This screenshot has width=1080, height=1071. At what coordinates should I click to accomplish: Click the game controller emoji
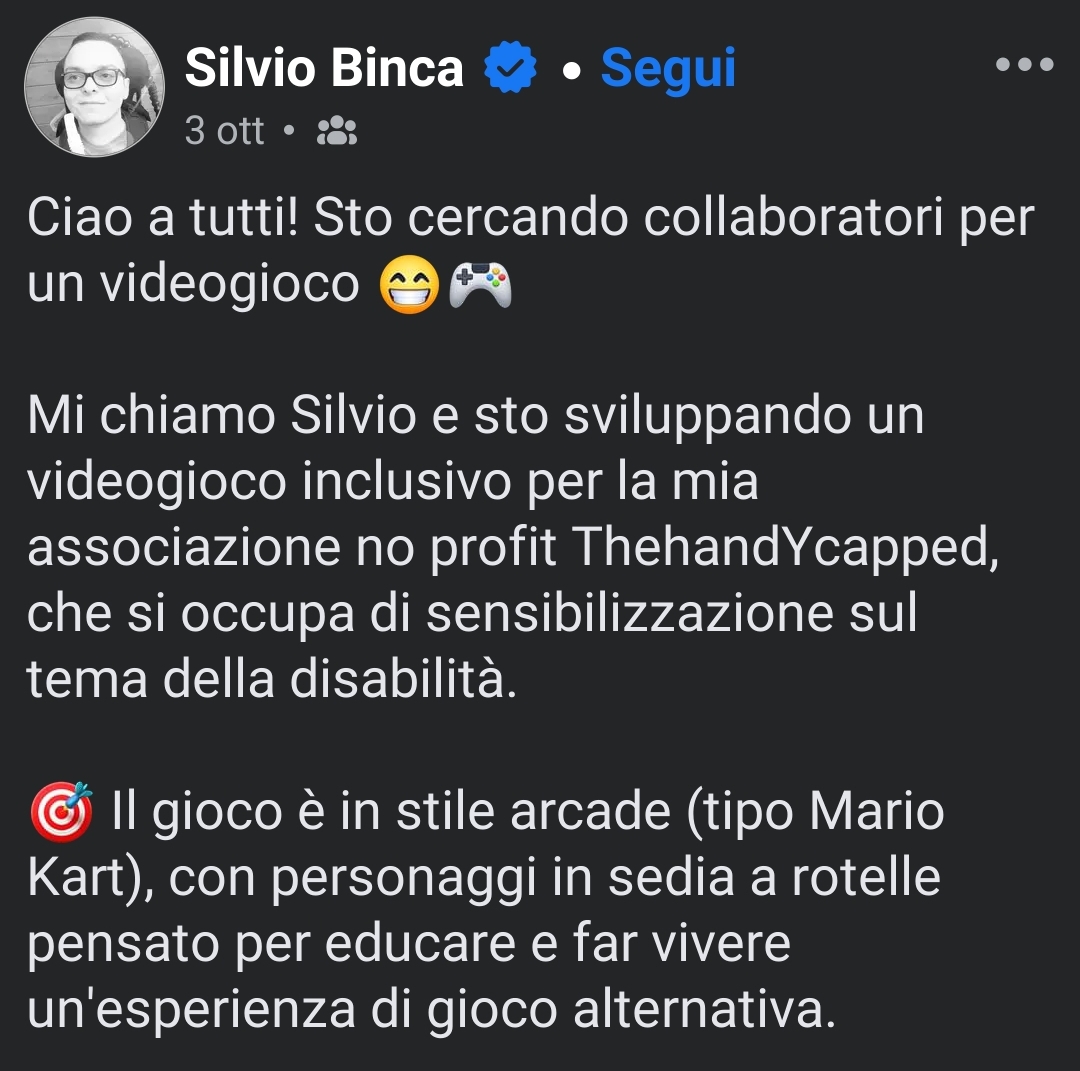(x=480, y=284)
